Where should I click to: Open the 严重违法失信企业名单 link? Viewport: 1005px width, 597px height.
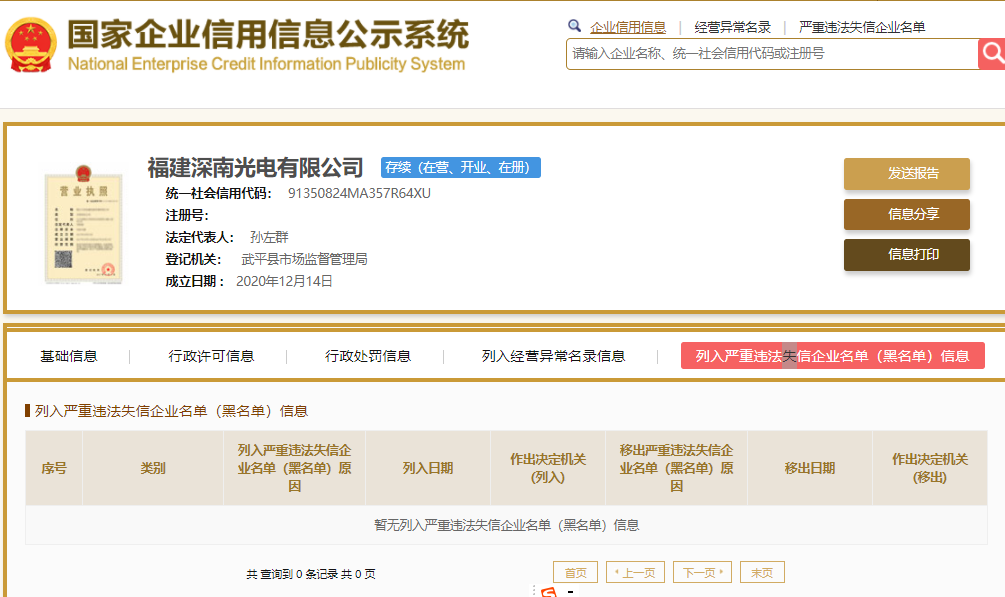[862, 27]
